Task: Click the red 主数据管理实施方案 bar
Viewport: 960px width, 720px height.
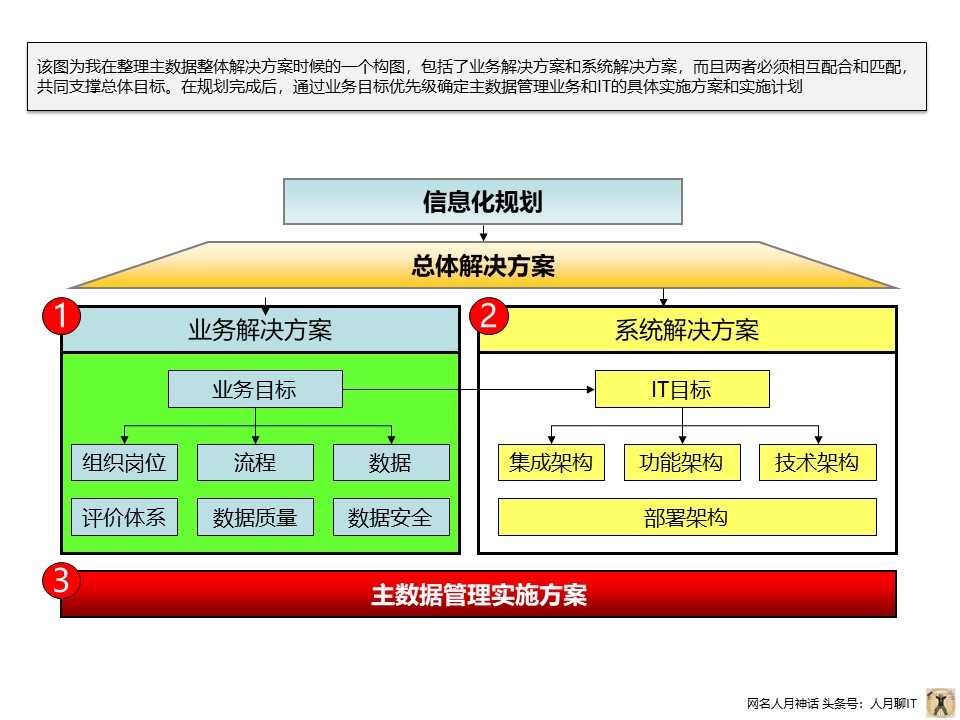Action: pos(479,595)
